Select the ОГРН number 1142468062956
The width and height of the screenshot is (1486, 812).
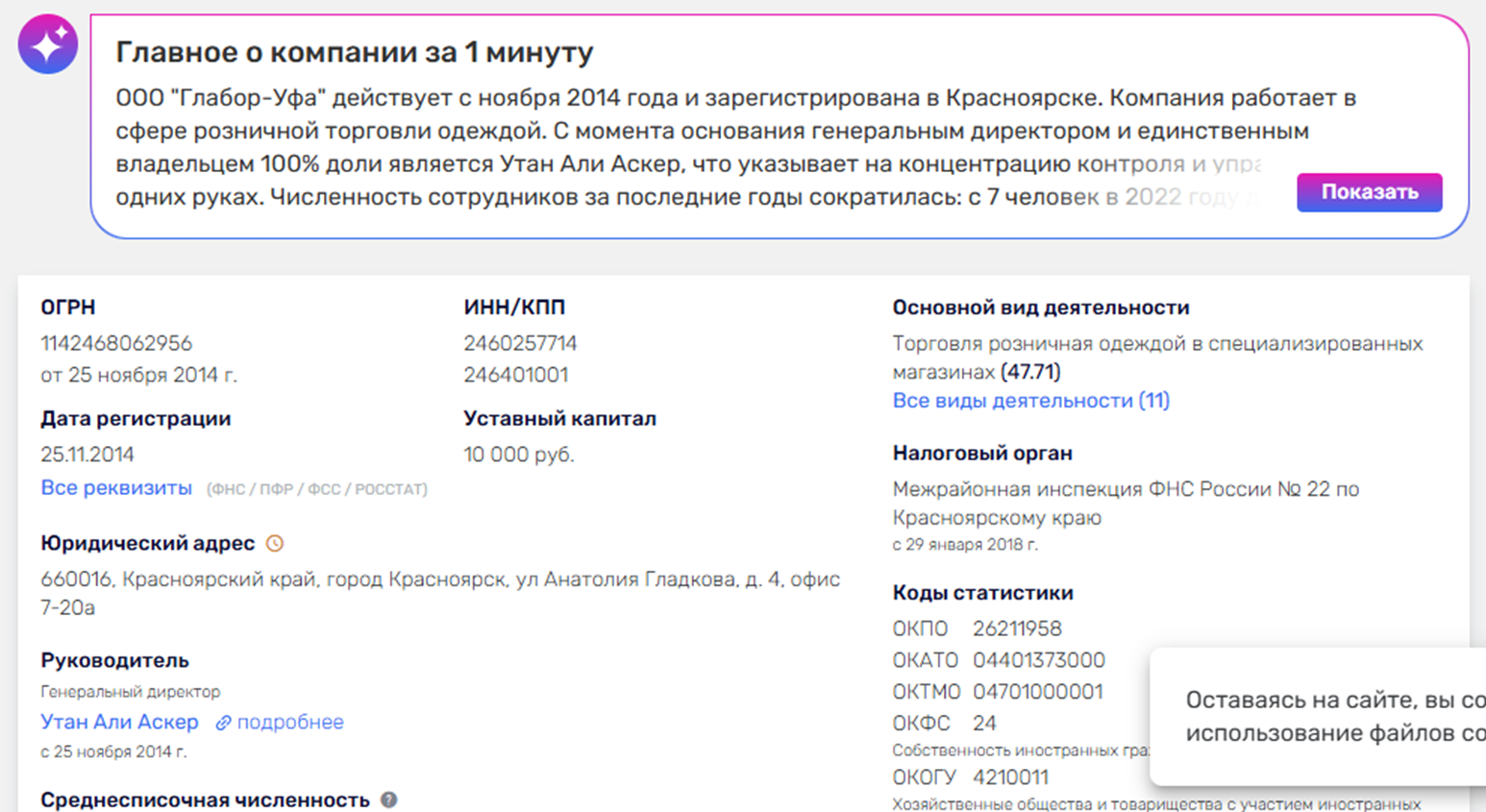(x=116, y=343)
